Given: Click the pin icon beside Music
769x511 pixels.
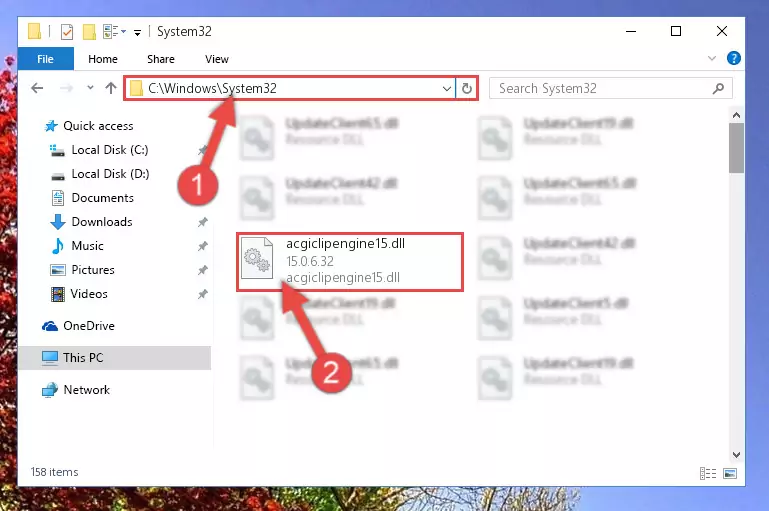Looking at the screenshot, I should 203,246.
